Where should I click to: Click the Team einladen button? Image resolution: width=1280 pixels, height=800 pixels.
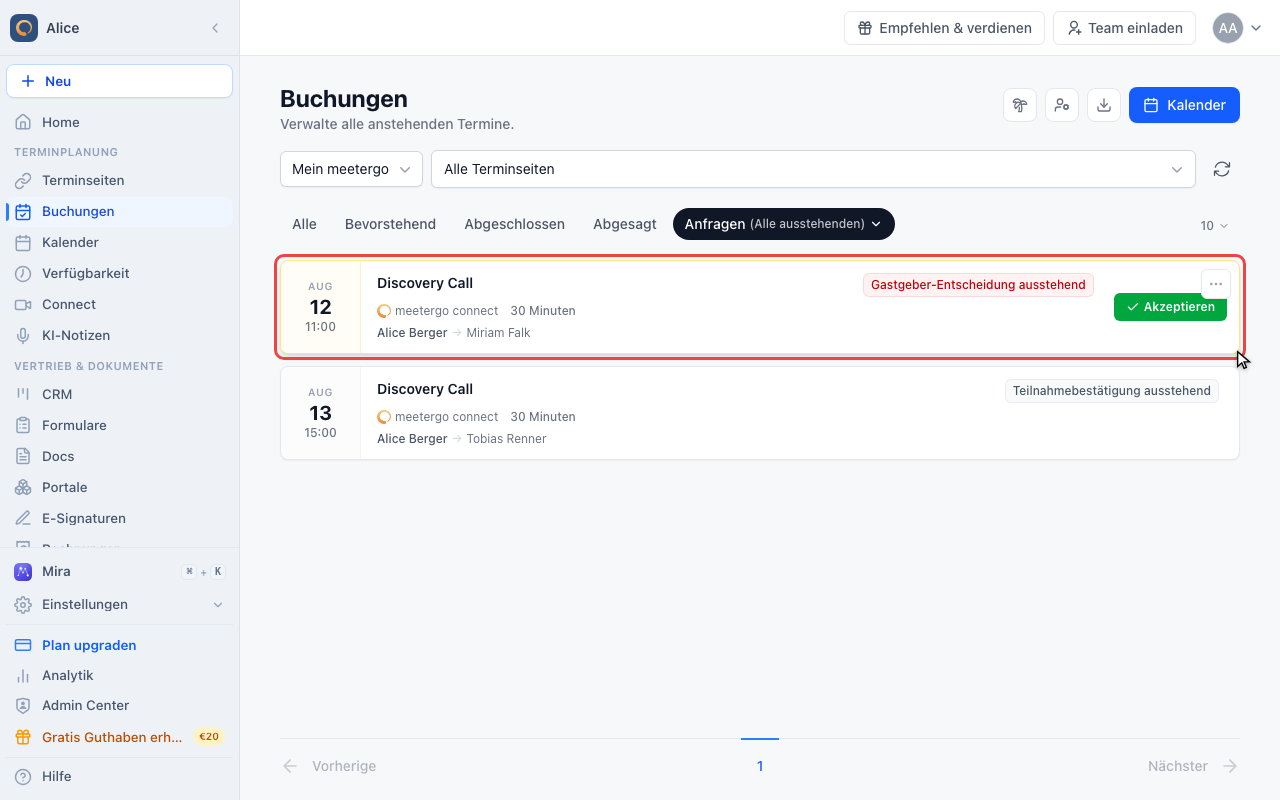coord(1124,28)
